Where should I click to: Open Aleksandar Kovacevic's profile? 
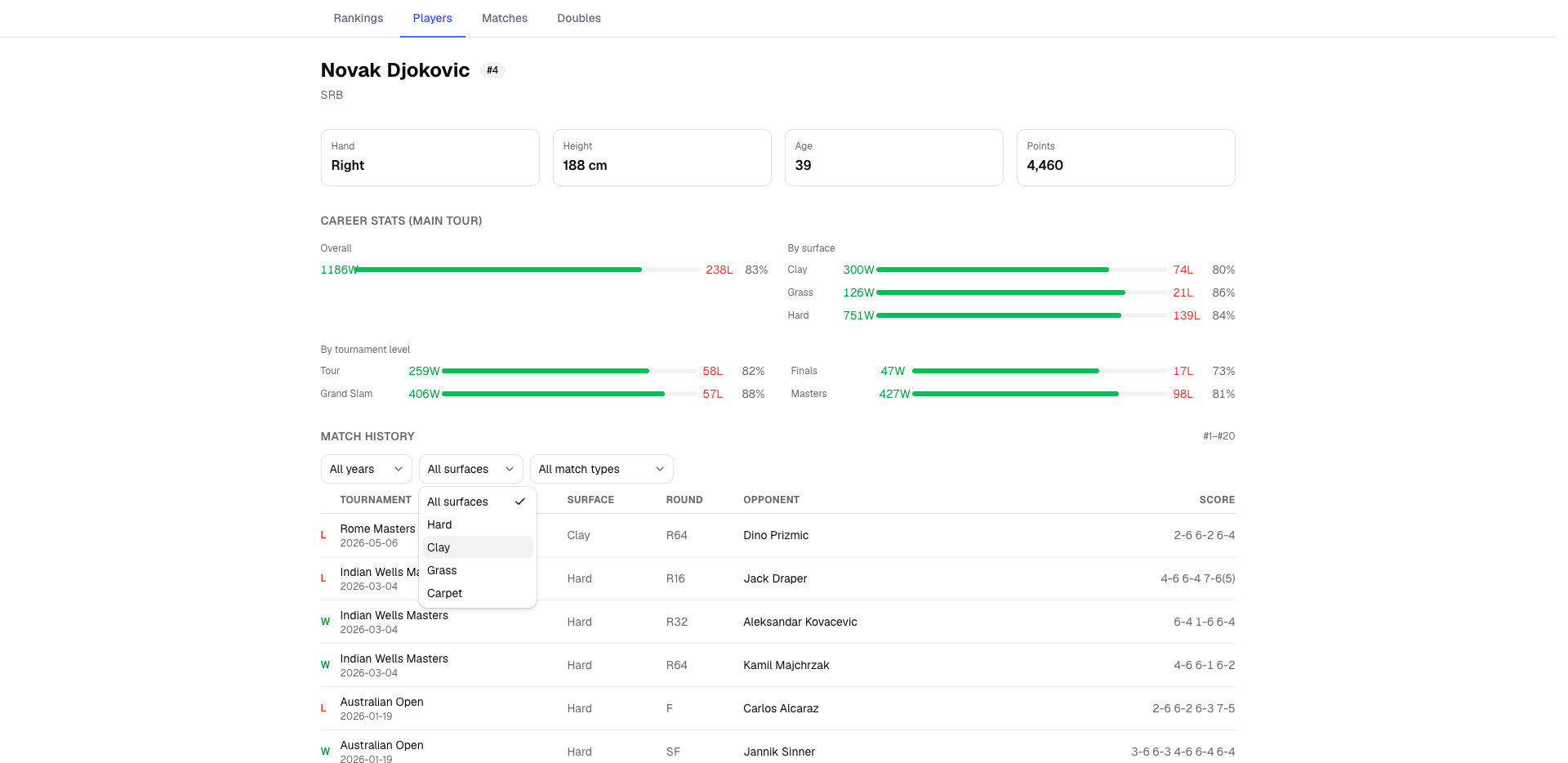pyautogui.click(x=800, y=622)
